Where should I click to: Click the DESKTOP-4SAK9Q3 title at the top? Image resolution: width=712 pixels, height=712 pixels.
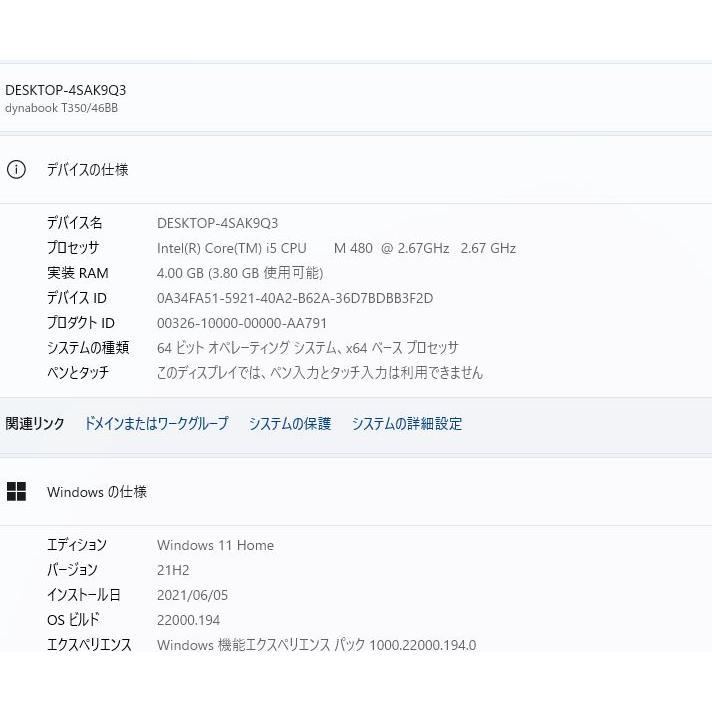[66, 90]
